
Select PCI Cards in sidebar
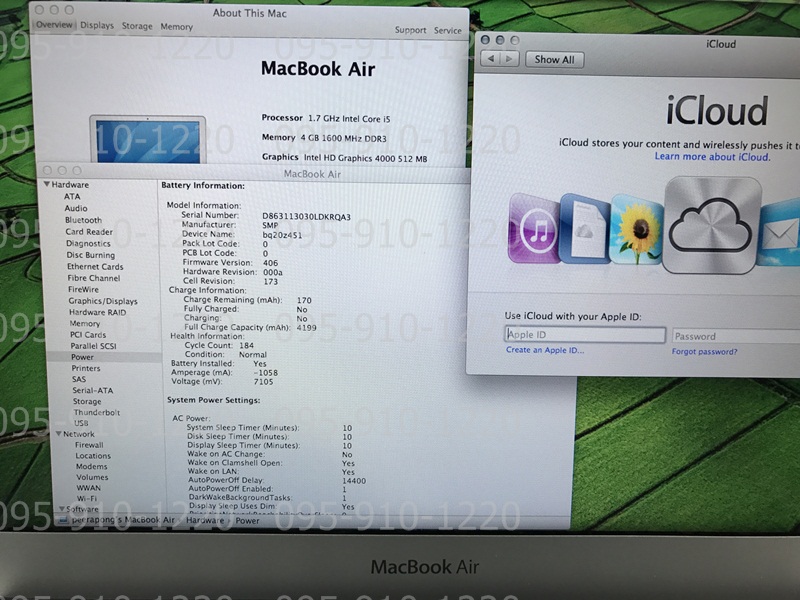[88, 335]
